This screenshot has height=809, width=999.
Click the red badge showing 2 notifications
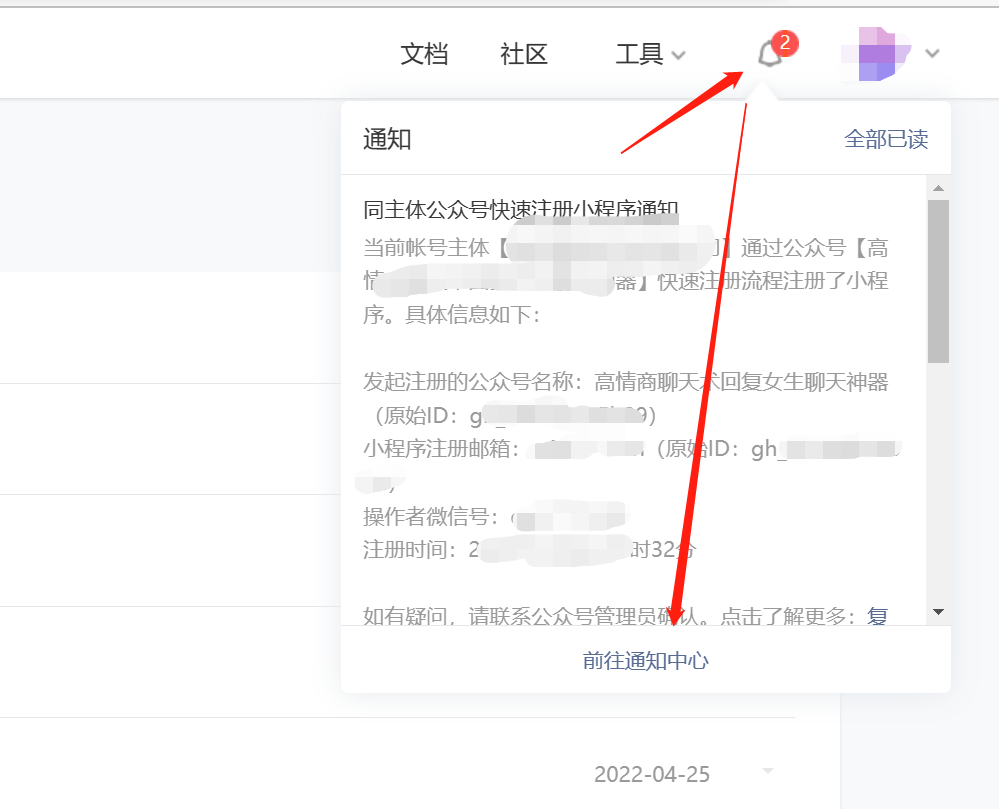pos(785,43)
